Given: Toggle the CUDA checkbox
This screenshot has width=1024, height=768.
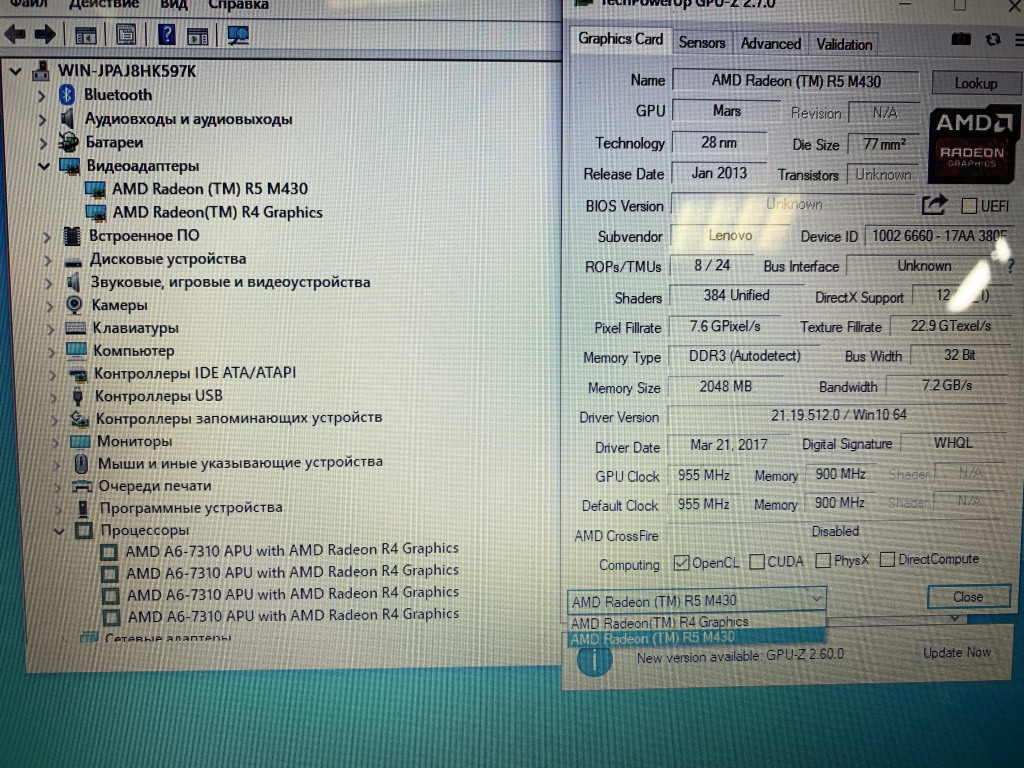Looking at the screenshot, I should pos(757,562).
